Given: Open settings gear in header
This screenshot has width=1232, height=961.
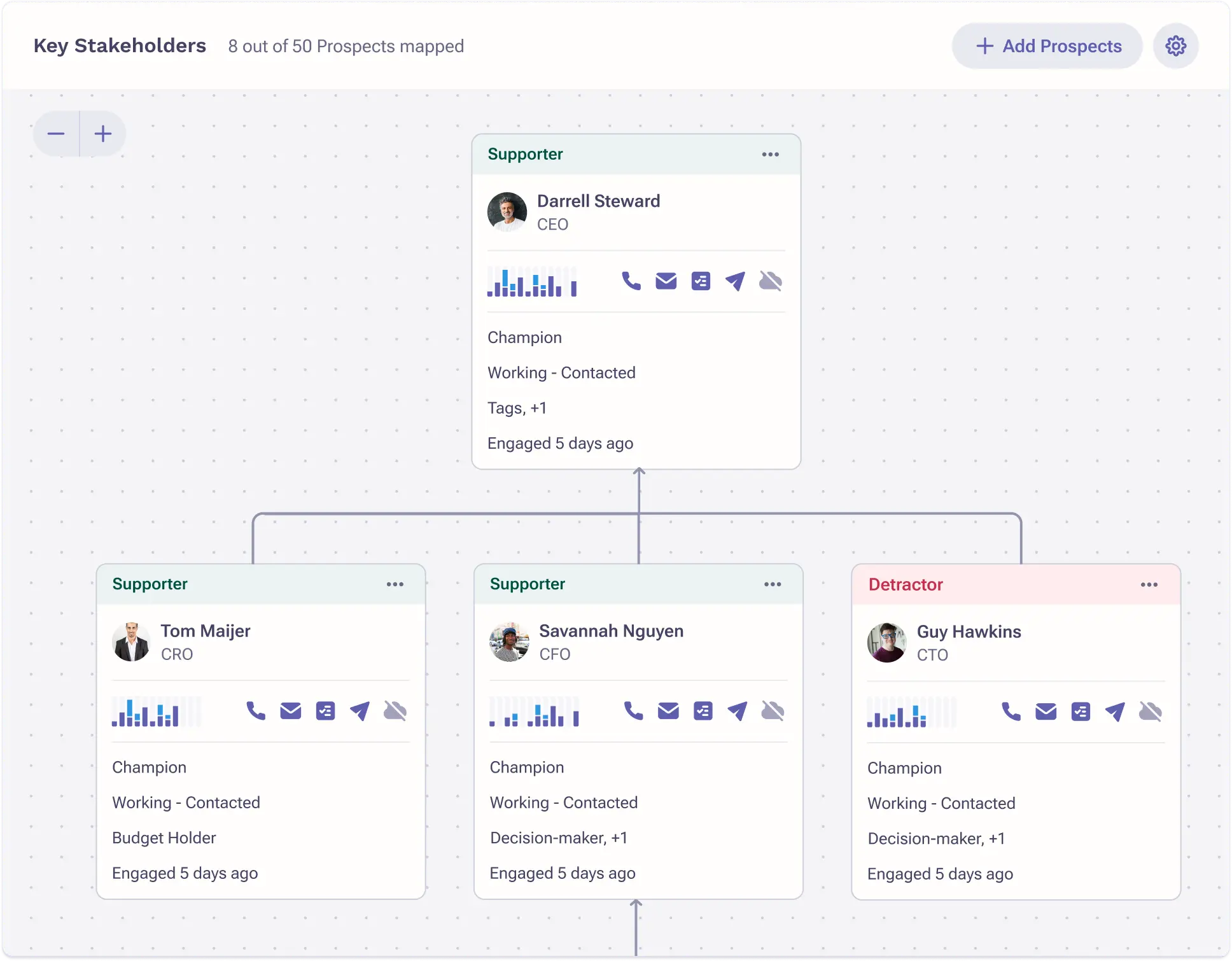Looking at the screenshot, I should tap(1175, 46).
